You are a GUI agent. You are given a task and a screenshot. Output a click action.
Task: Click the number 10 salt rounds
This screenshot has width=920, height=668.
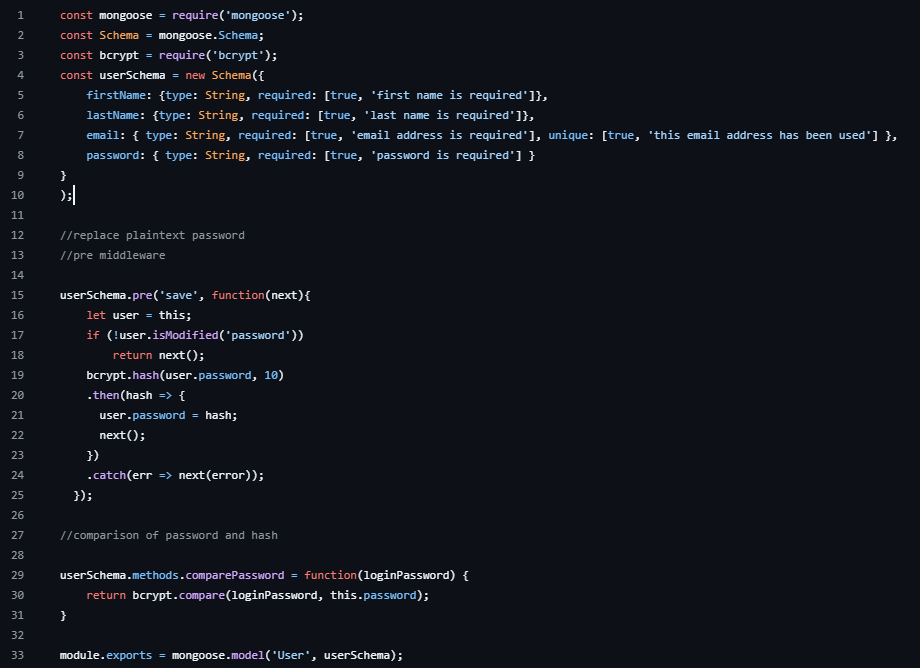click(271, 375)
